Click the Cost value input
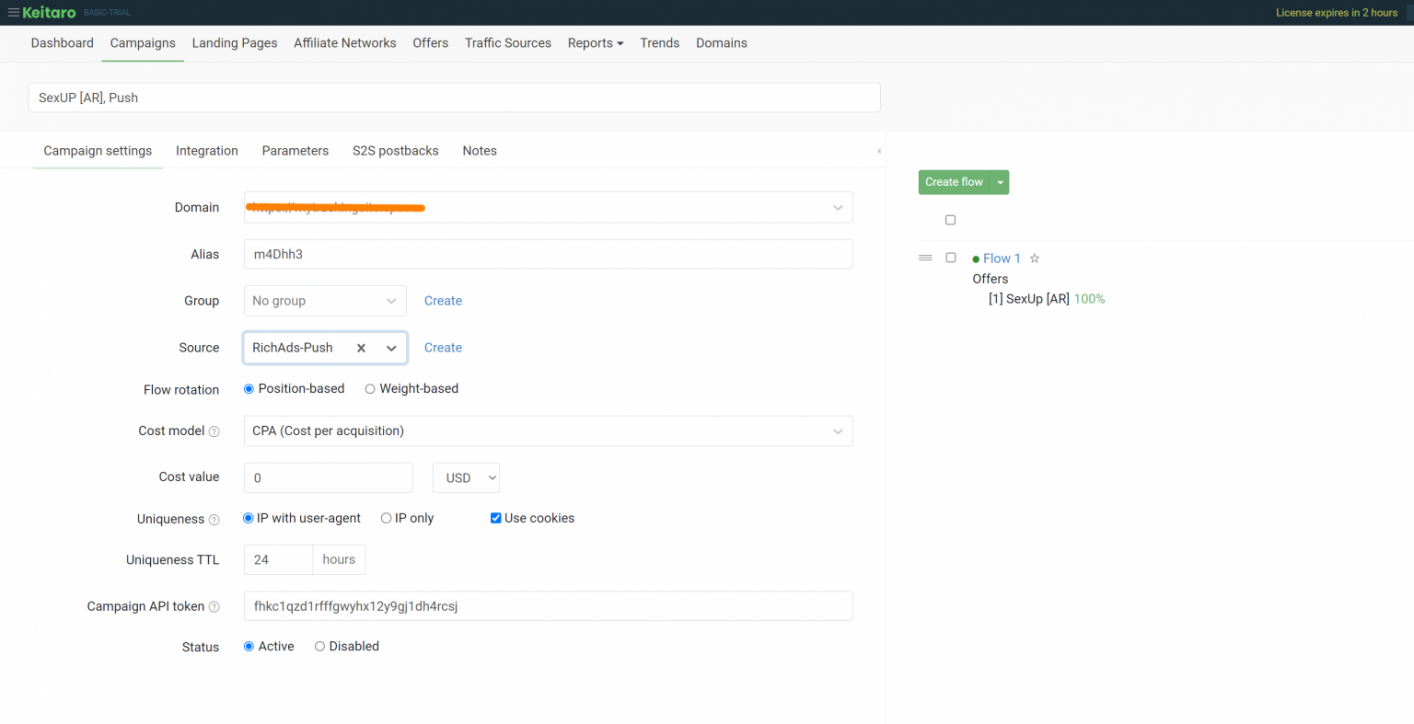 pos(328,478)
